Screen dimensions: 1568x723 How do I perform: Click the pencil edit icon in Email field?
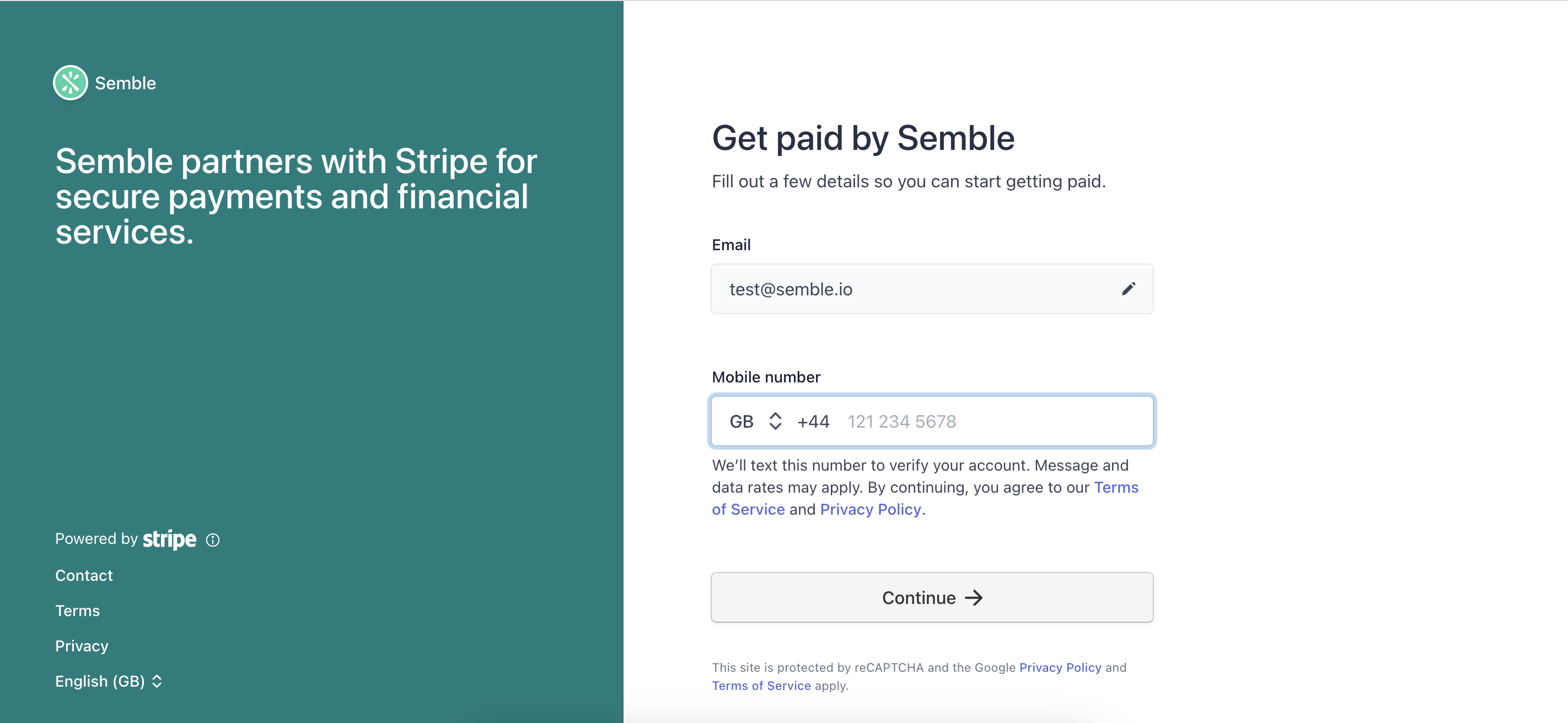point(1128,288)
